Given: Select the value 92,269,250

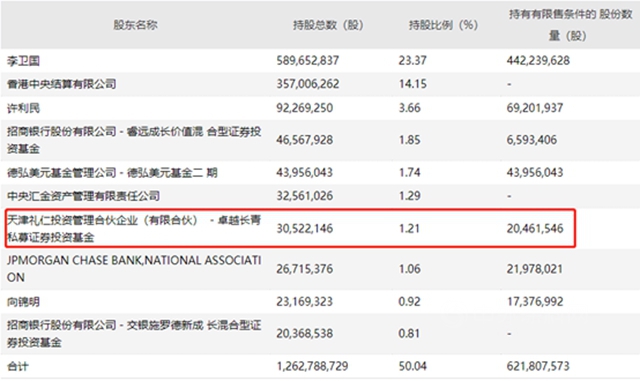Looking at the screenshot, I should tap(304, 108).
